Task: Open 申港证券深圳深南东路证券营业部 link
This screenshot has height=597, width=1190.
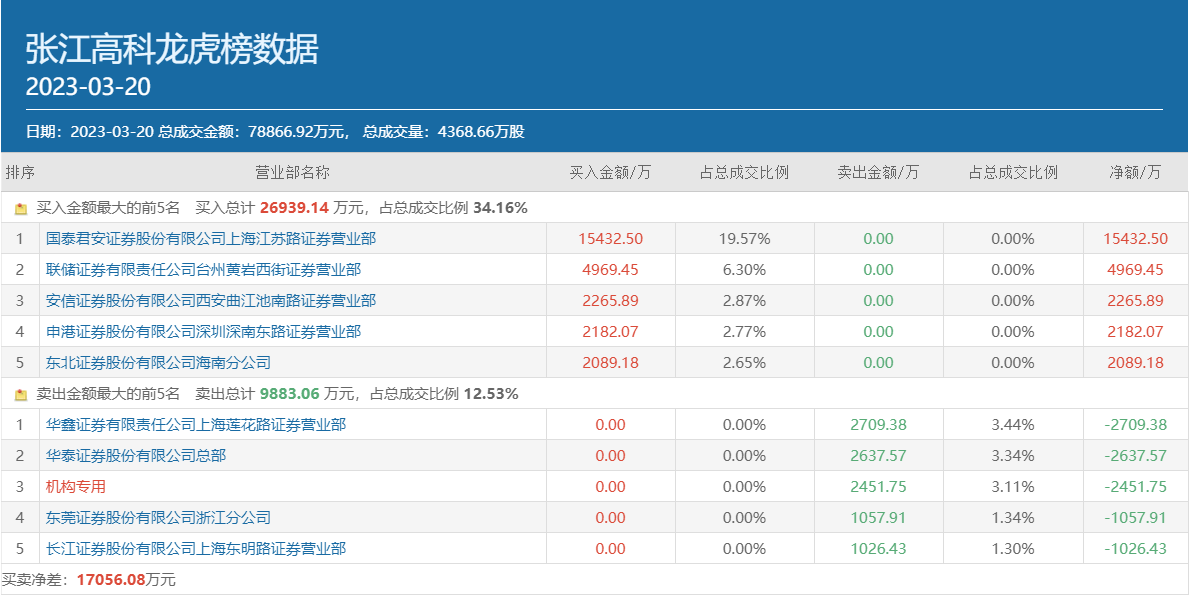Action: pyautogui.click(x=203, y=332)
